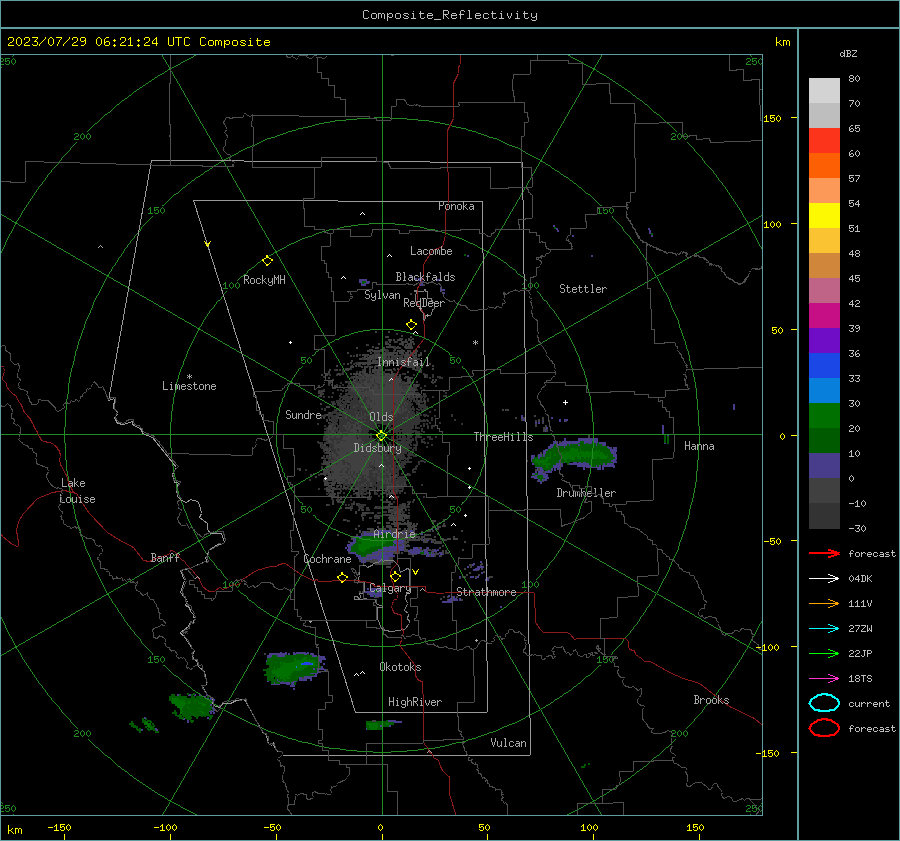Click the dusty pink dBZ swatch

pos(824,290)
